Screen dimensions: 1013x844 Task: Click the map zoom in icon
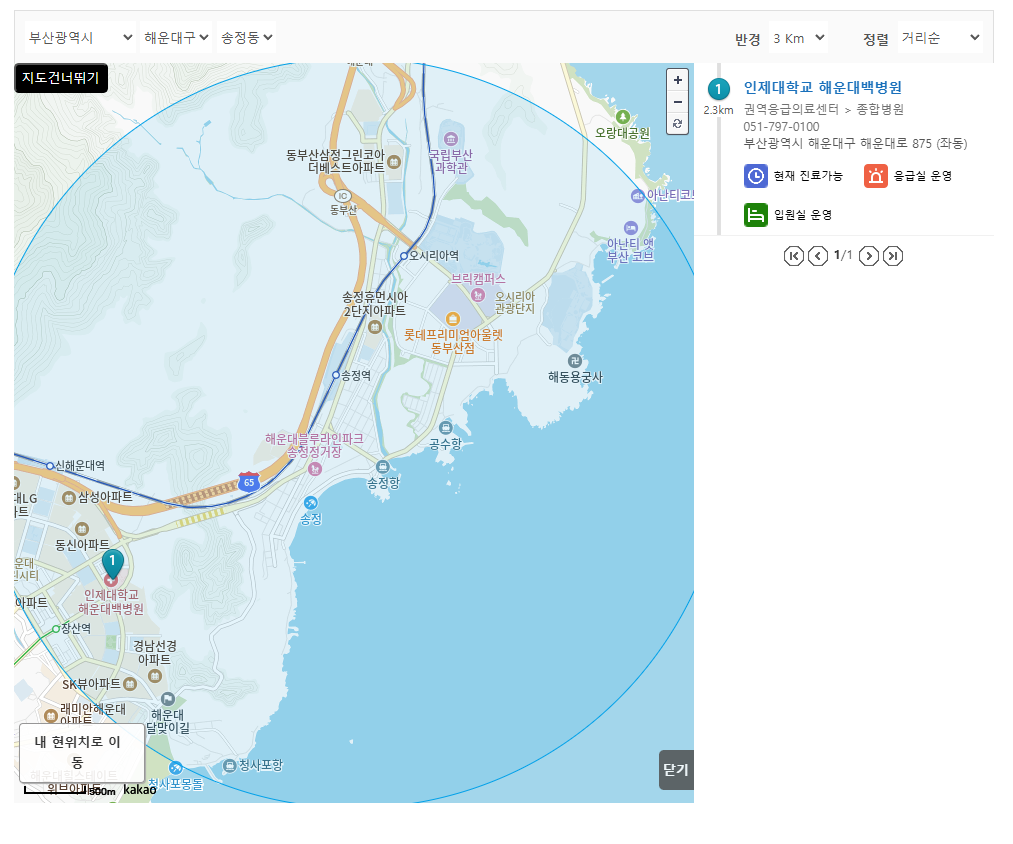tap(677, 80)
